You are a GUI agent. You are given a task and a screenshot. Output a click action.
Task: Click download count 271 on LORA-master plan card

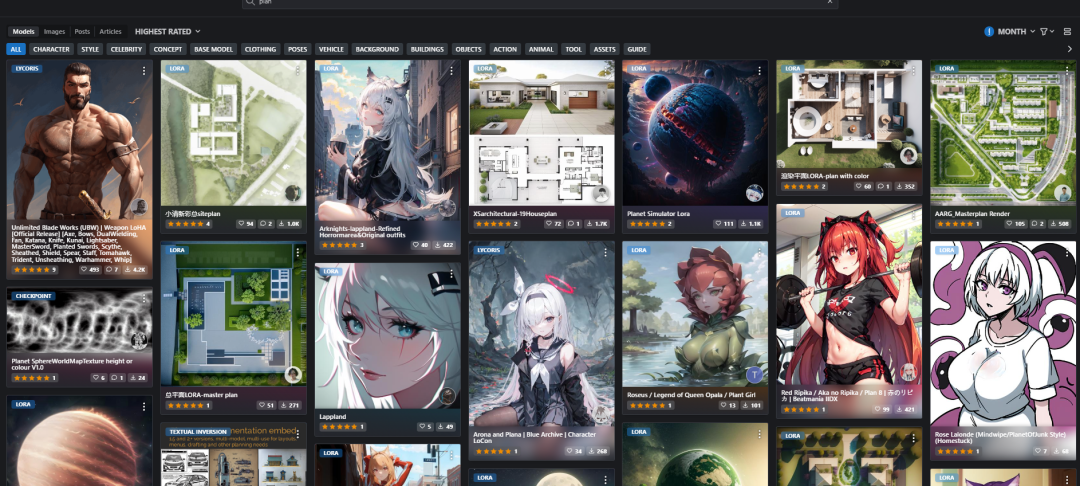pos(292,405)
